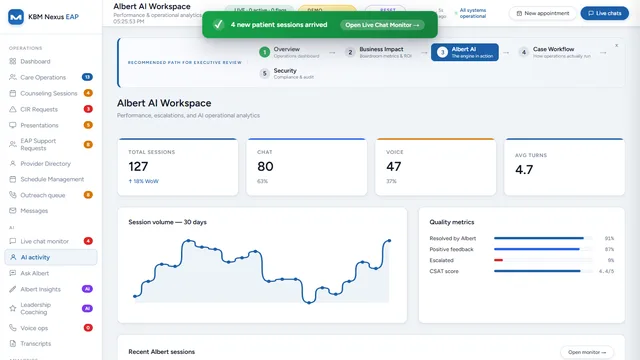Click the 91% resolved value

(609, 238)
